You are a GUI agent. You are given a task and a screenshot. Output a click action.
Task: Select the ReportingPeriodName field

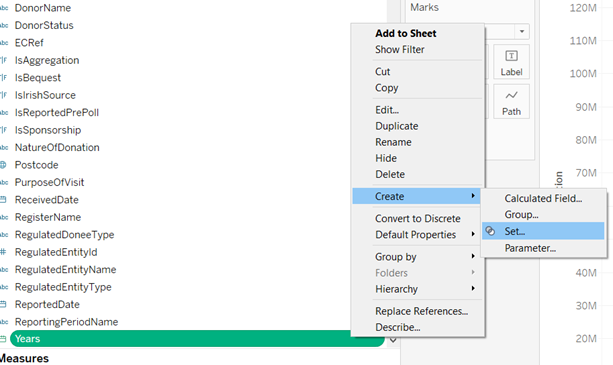[x=66, y=322]
